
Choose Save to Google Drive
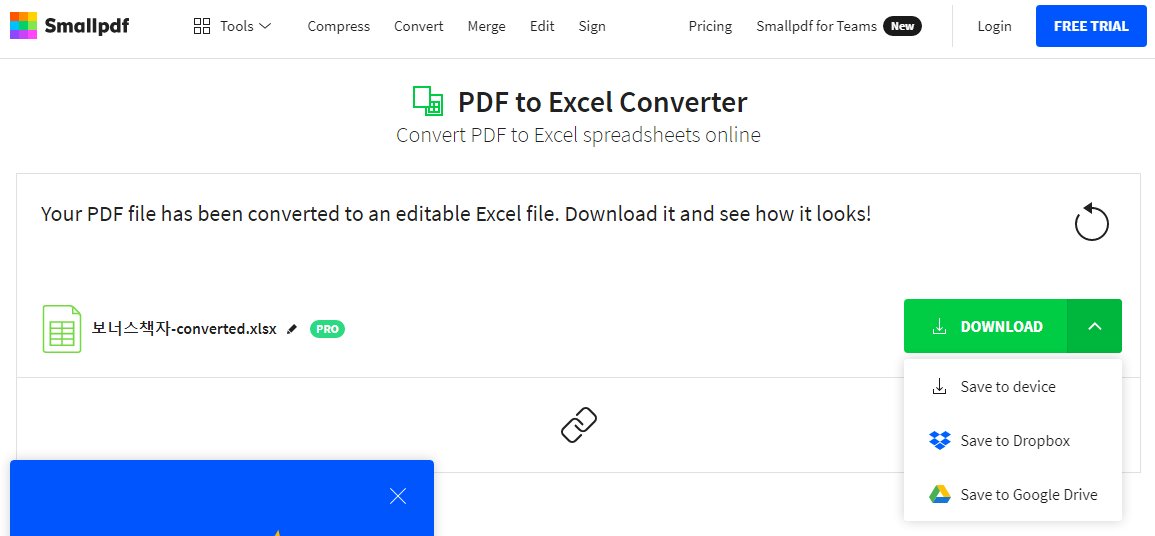pos(1013,495)
